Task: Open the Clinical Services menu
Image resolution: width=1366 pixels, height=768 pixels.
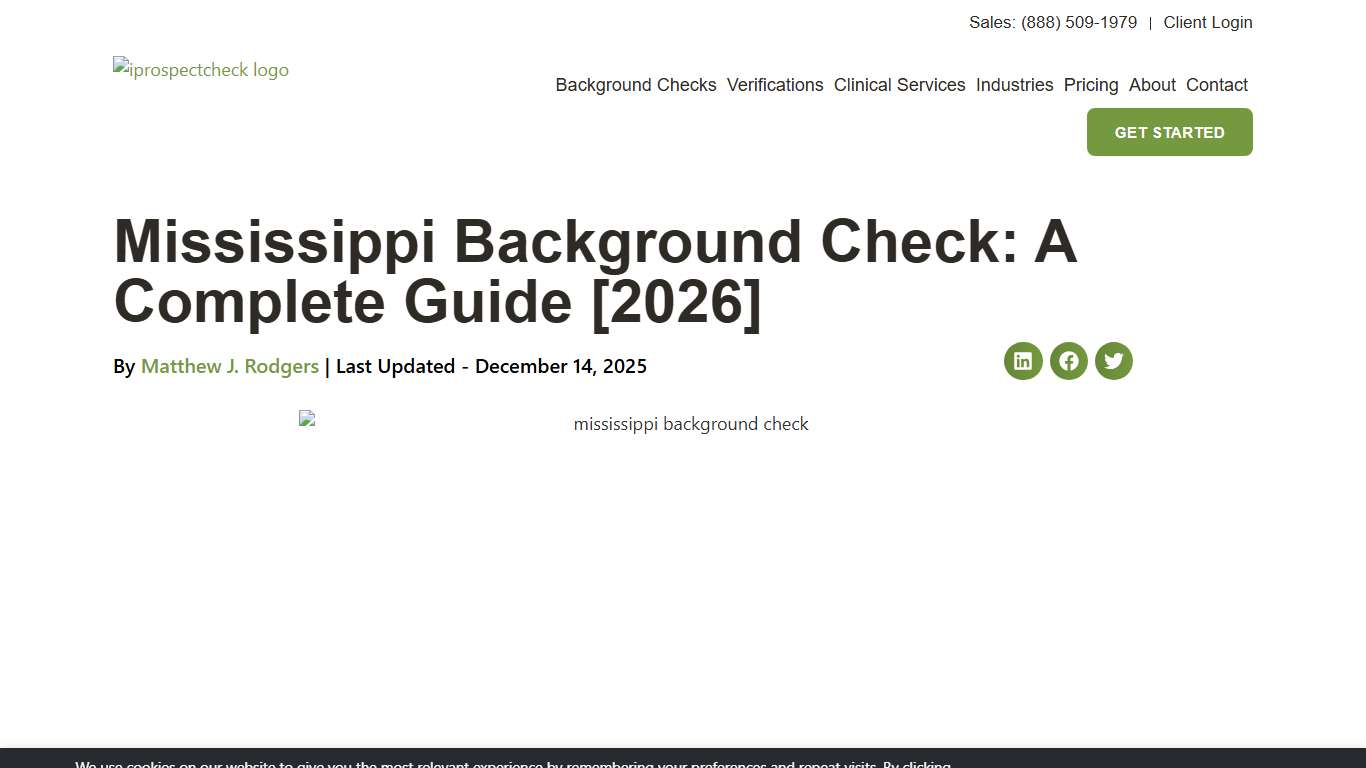Action: tap(899, 85)
